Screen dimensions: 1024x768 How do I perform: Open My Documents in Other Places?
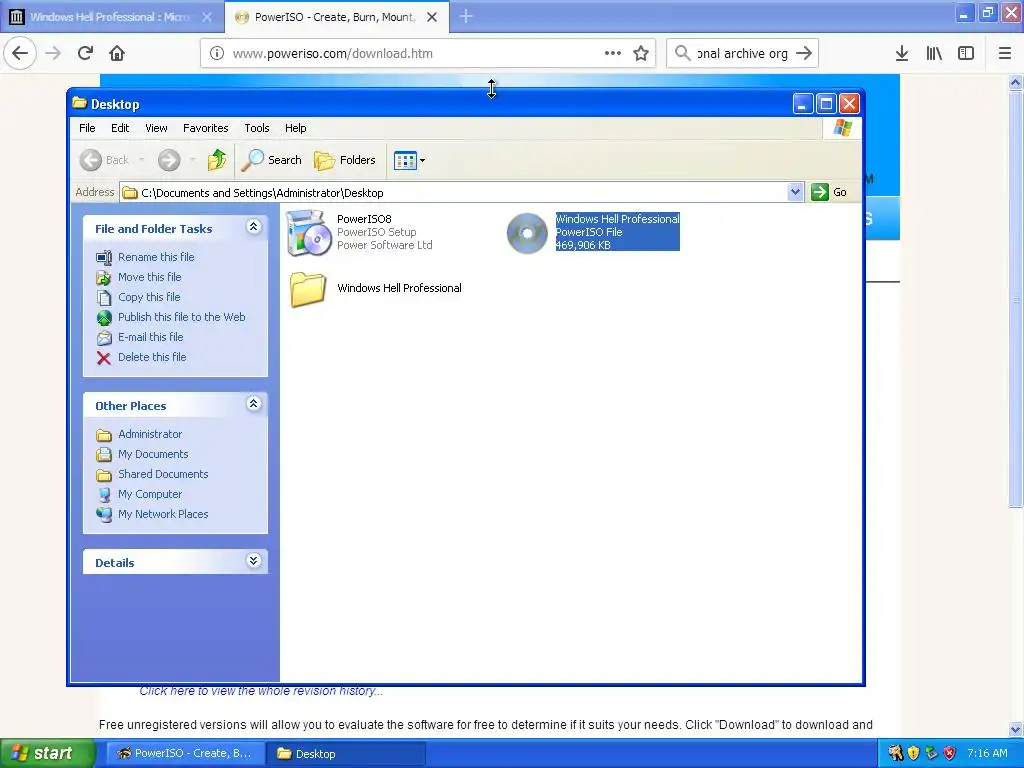(153, 455)
